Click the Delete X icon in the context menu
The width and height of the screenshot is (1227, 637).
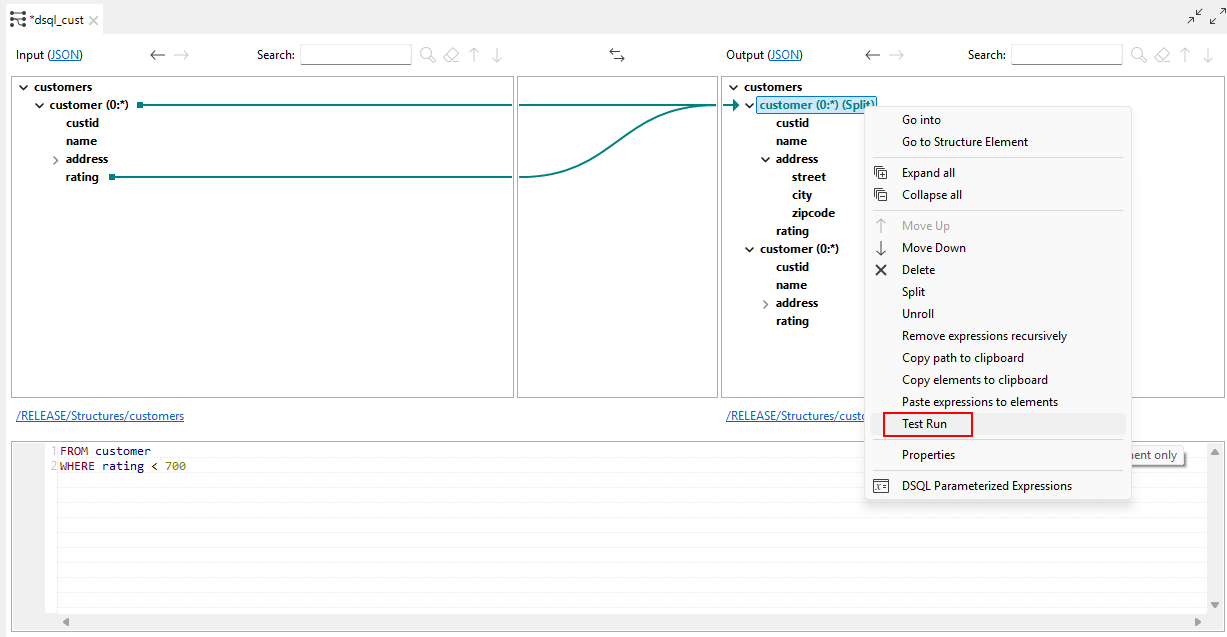point(881,269)
